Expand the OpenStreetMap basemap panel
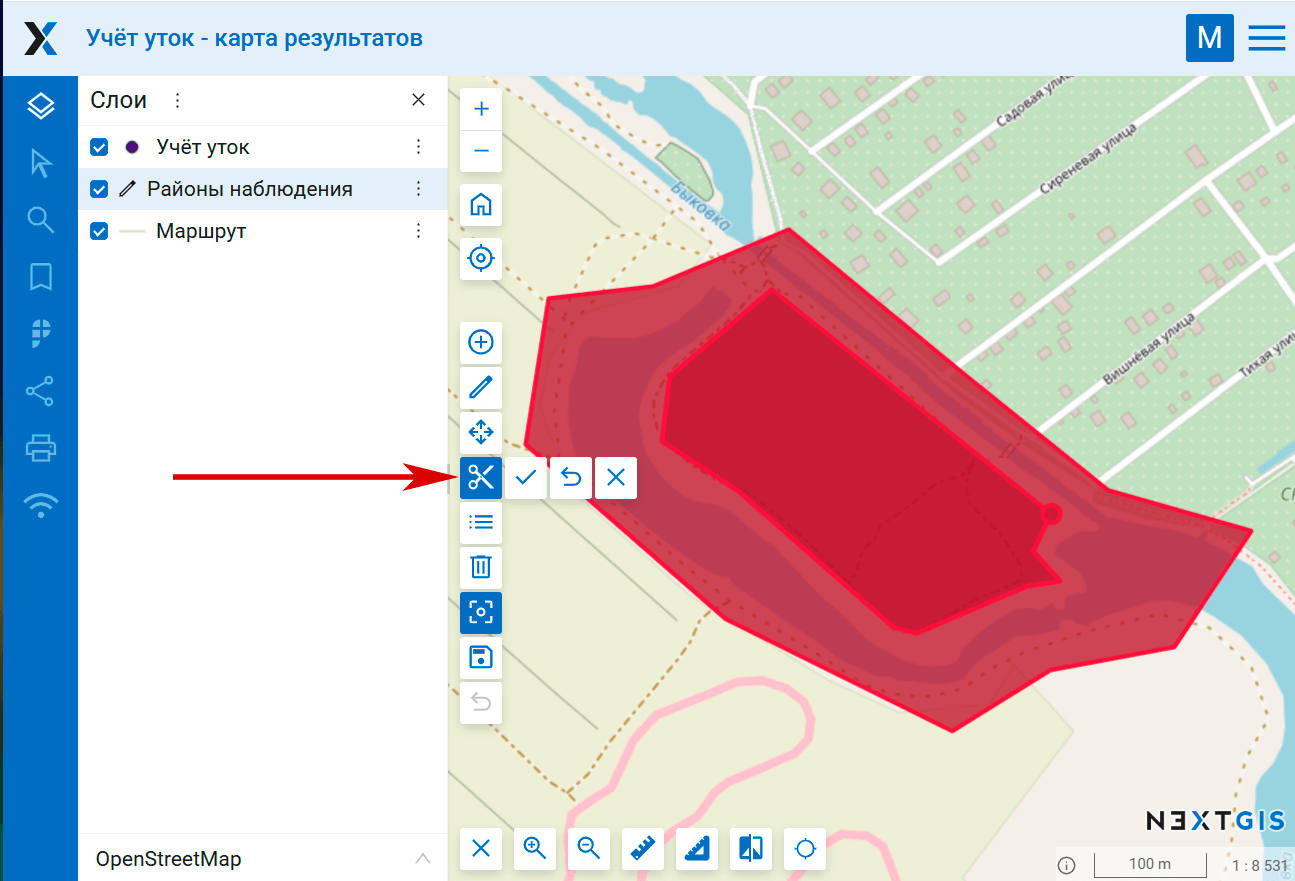 pos(423,859)
